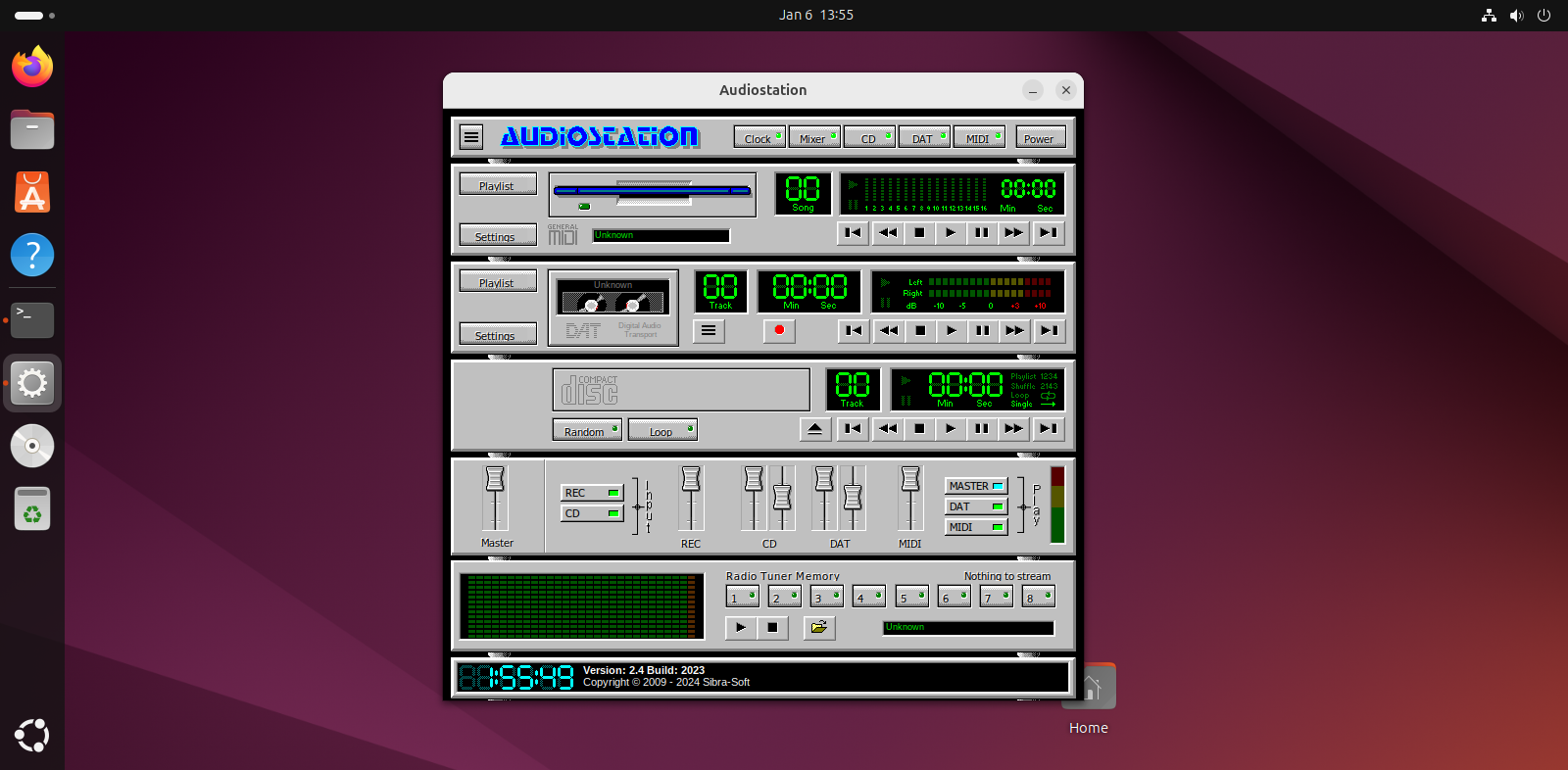The image size is (1568, 770).
Task: Skip to next CD track
Action: point(1049,429)
